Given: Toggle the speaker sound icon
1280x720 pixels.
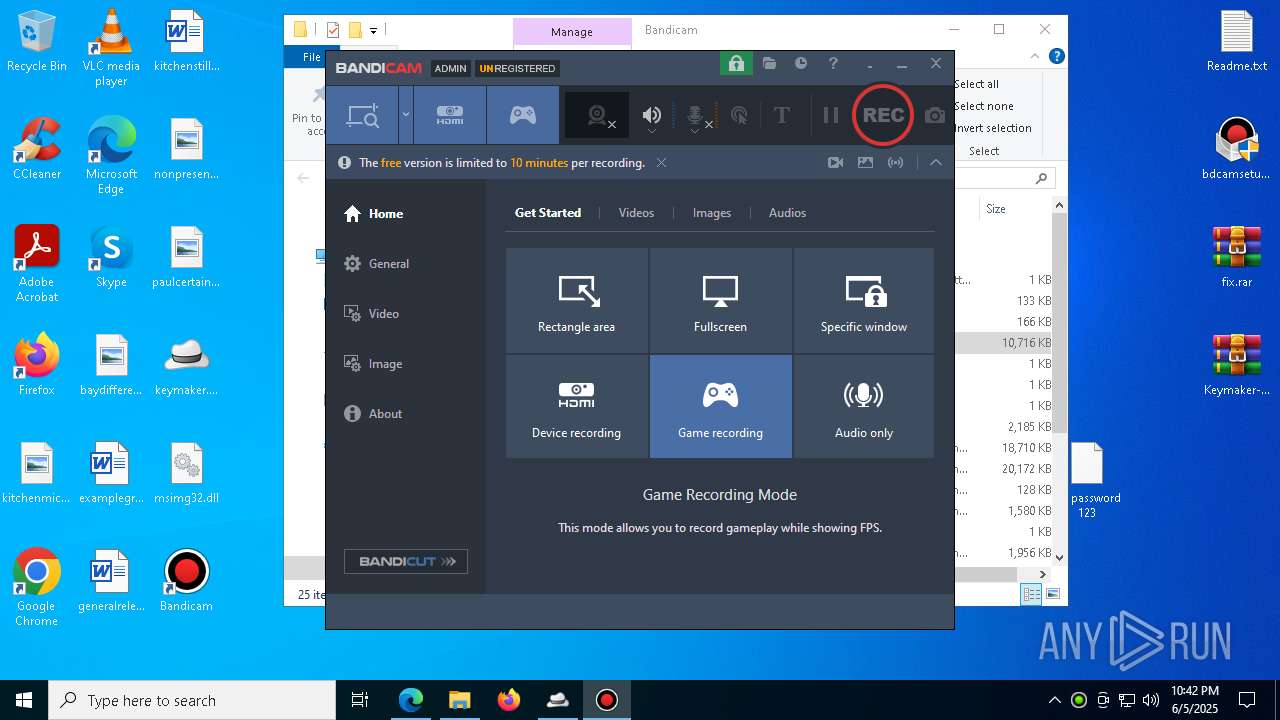Looking at the screenshot, I should (652, 116).
